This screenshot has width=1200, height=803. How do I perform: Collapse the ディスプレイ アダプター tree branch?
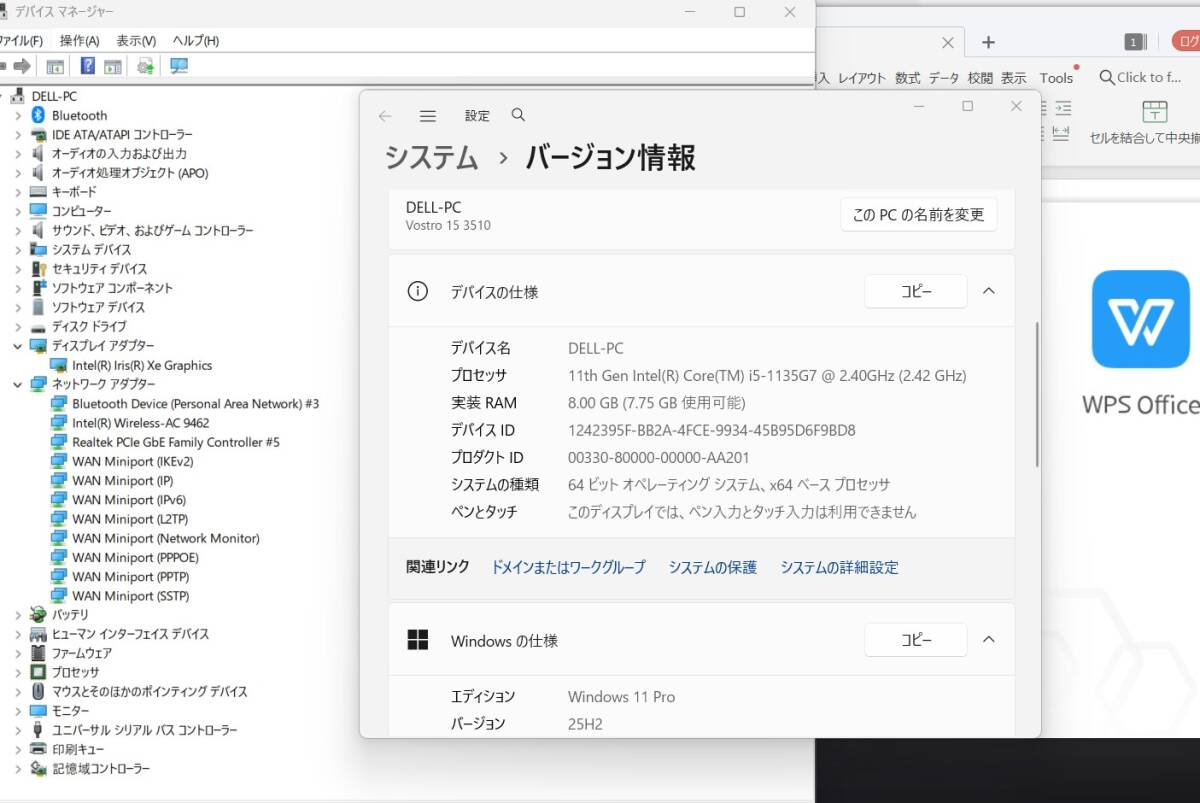[x=16, y=345]
